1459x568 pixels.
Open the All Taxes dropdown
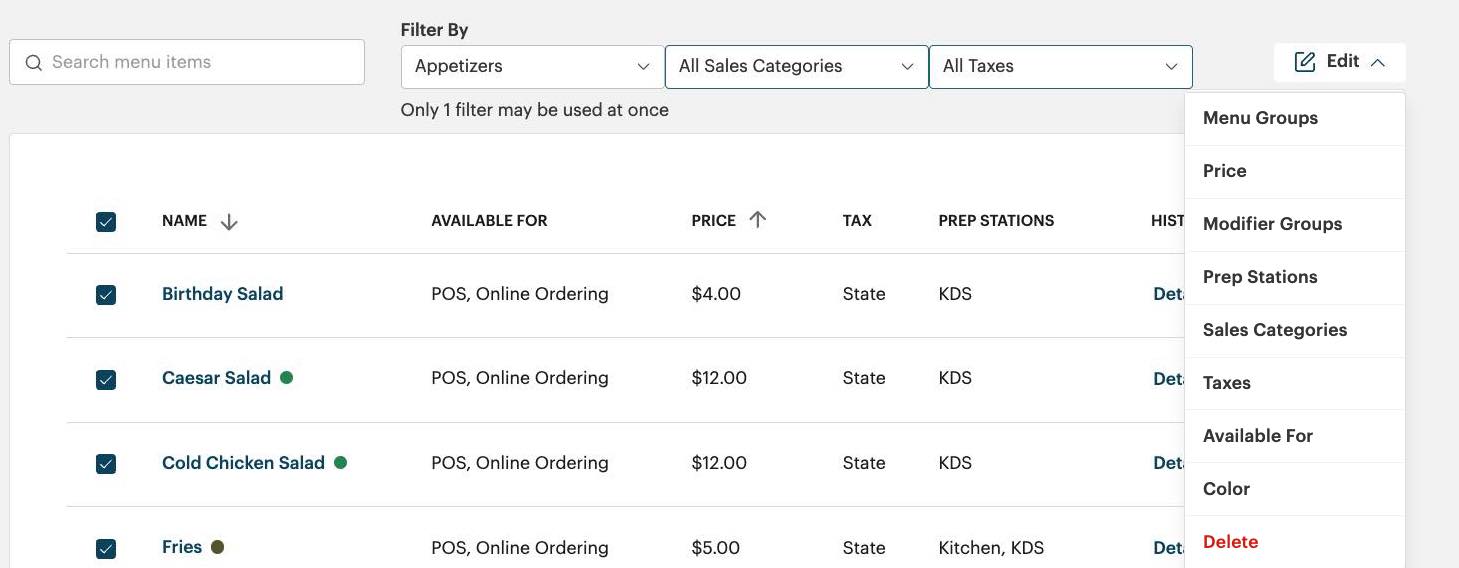pos(1060,66)
